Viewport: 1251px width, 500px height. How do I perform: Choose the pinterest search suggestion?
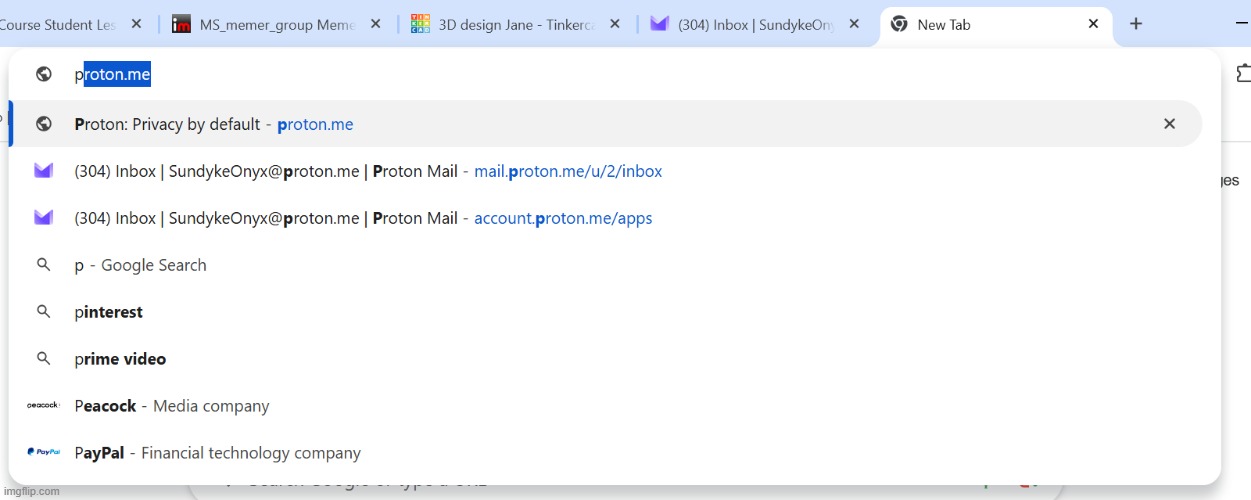click(x=606, y=312)
